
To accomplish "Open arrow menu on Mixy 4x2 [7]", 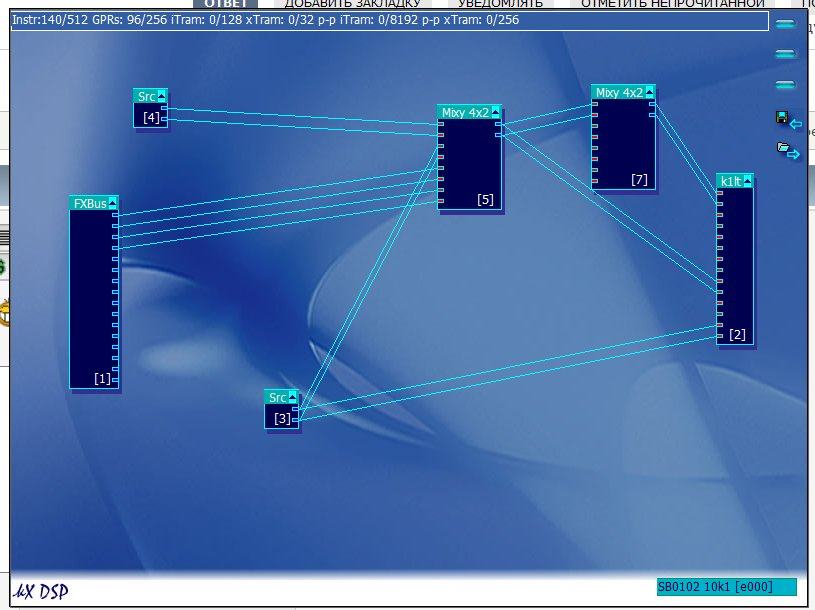I will pyautogui.click(x=650, y=92).
